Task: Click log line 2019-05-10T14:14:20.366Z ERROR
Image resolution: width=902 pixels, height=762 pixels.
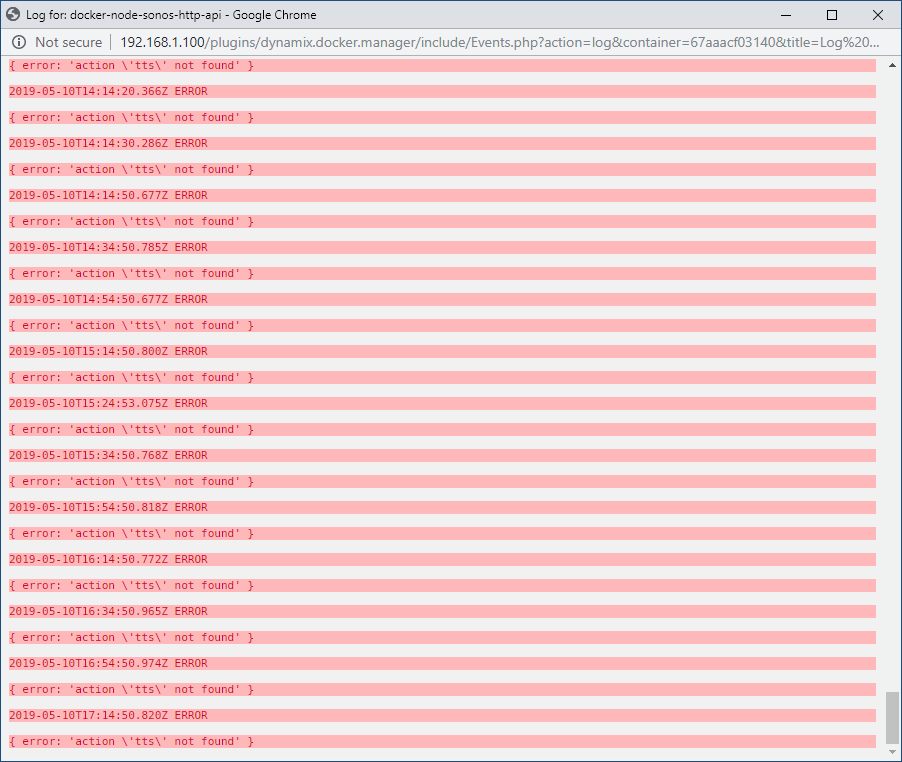Action: [x=442, y=91]
